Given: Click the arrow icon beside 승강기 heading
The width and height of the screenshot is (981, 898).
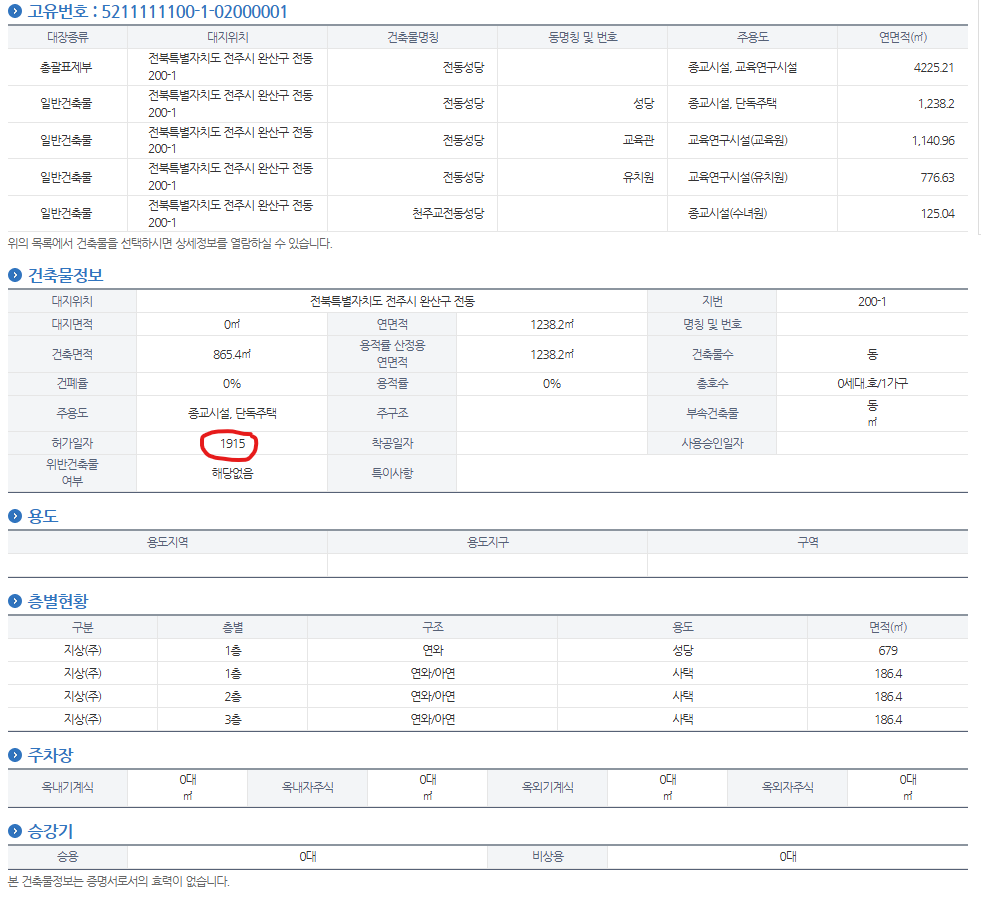Looking at the screenshot, I should [15, 831].
